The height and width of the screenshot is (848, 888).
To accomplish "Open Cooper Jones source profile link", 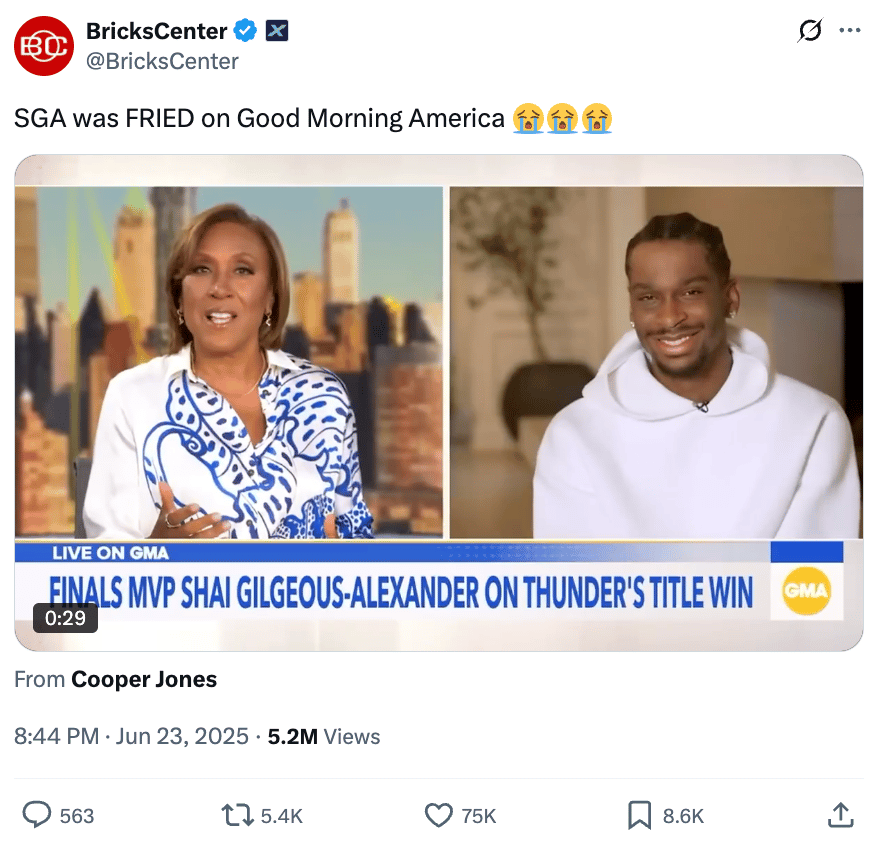I will [144, 679].
